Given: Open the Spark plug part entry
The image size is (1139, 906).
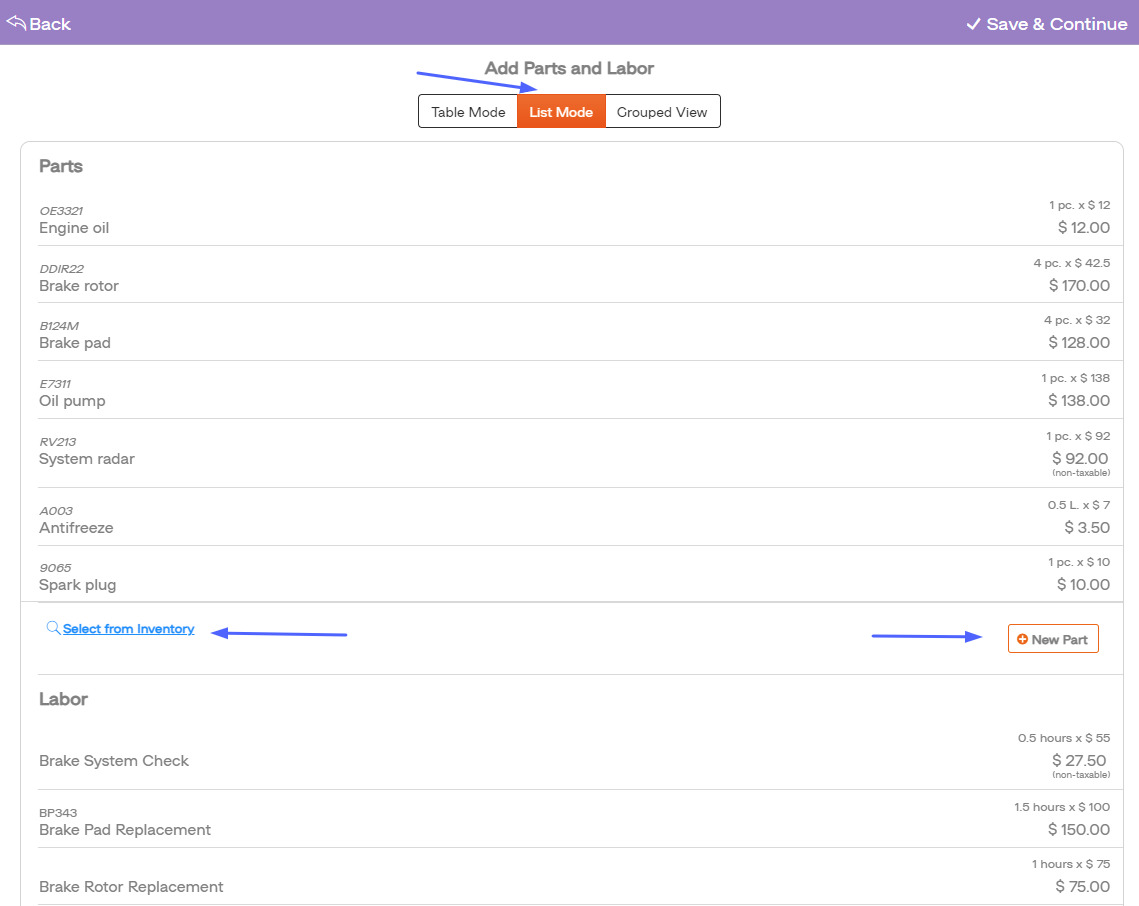Looking at the screenshot, I should click(78, 585).
